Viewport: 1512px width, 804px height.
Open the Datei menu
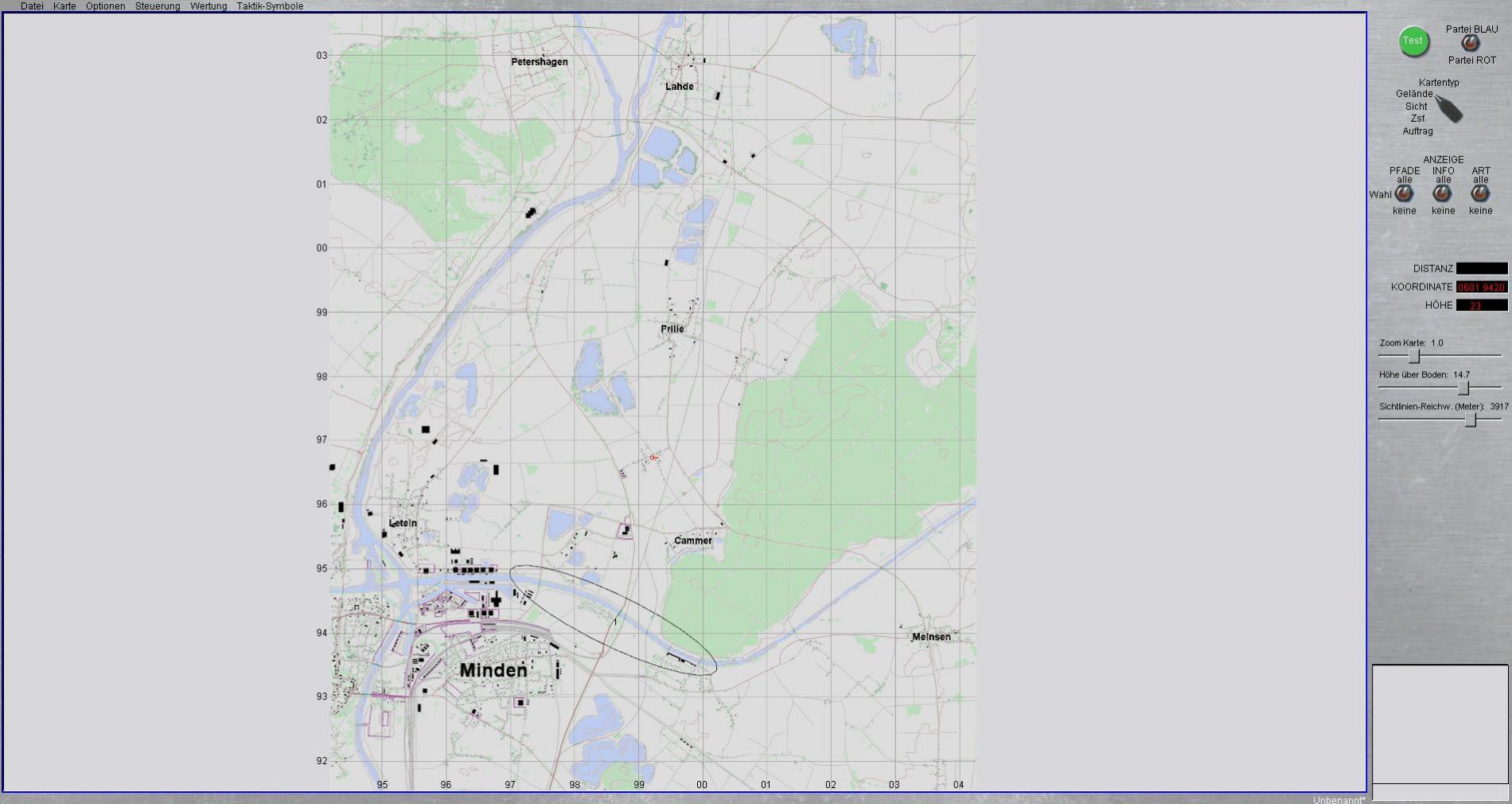(x=32, y=6)
